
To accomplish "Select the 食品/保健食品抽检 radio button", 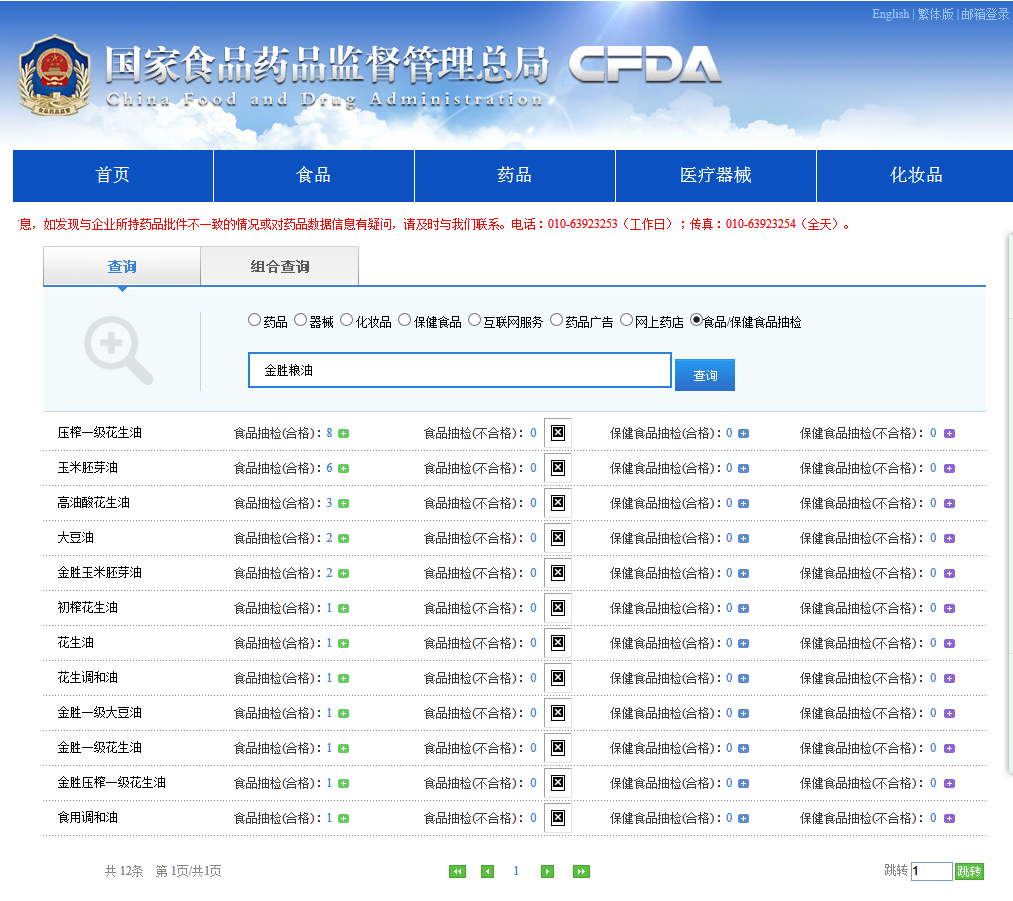I will 696,320.
